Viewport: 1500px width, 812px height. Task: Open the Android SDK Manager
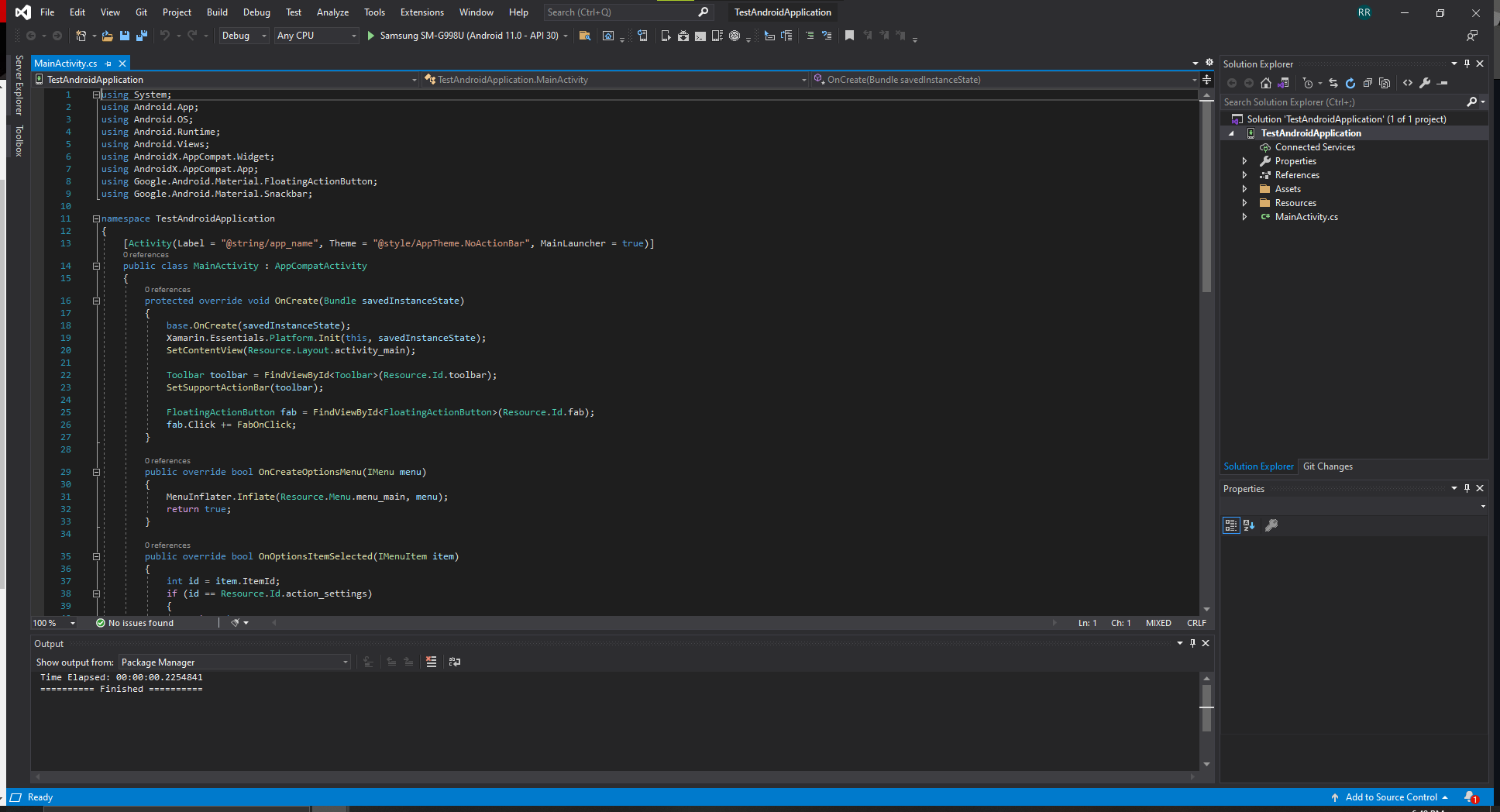(x=683, y=36)
